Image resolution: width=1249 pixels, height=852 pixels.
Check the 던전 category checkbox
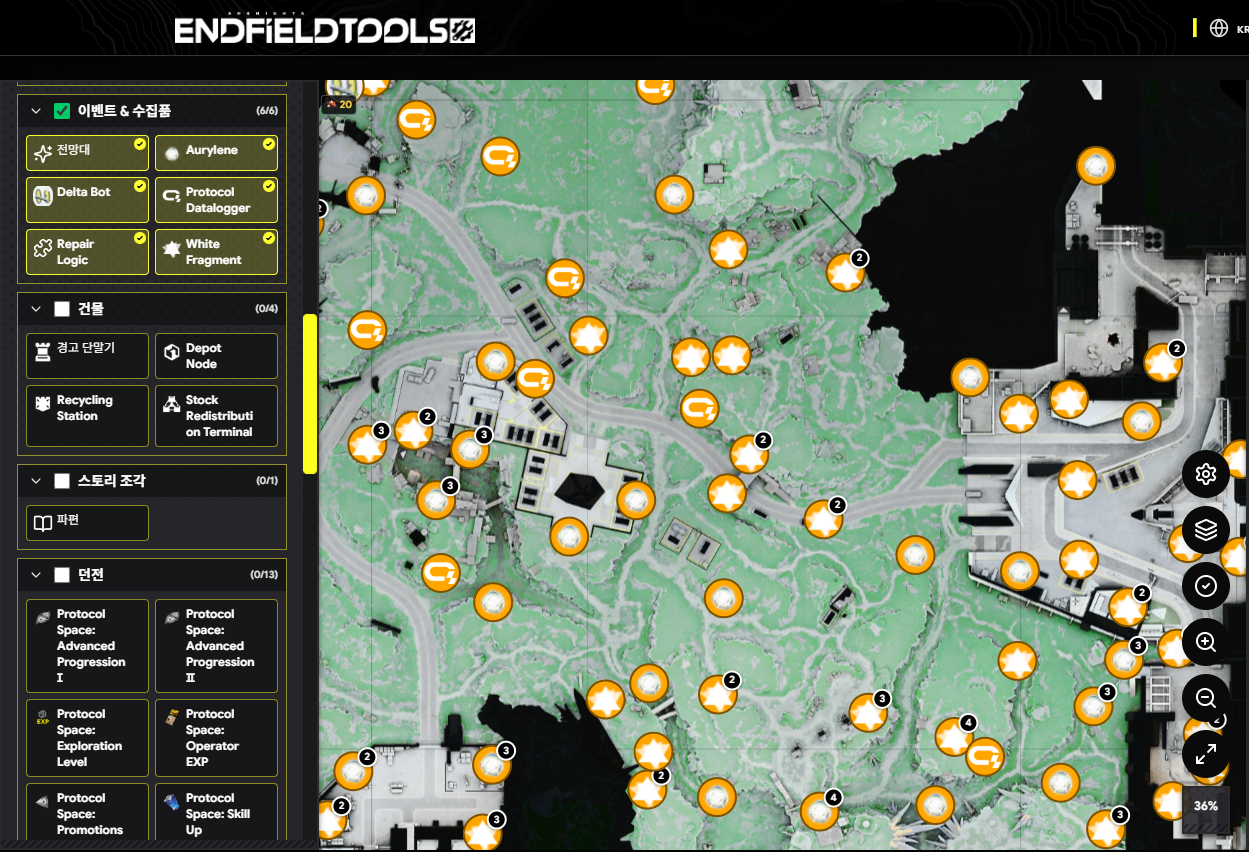coord(62,575)
